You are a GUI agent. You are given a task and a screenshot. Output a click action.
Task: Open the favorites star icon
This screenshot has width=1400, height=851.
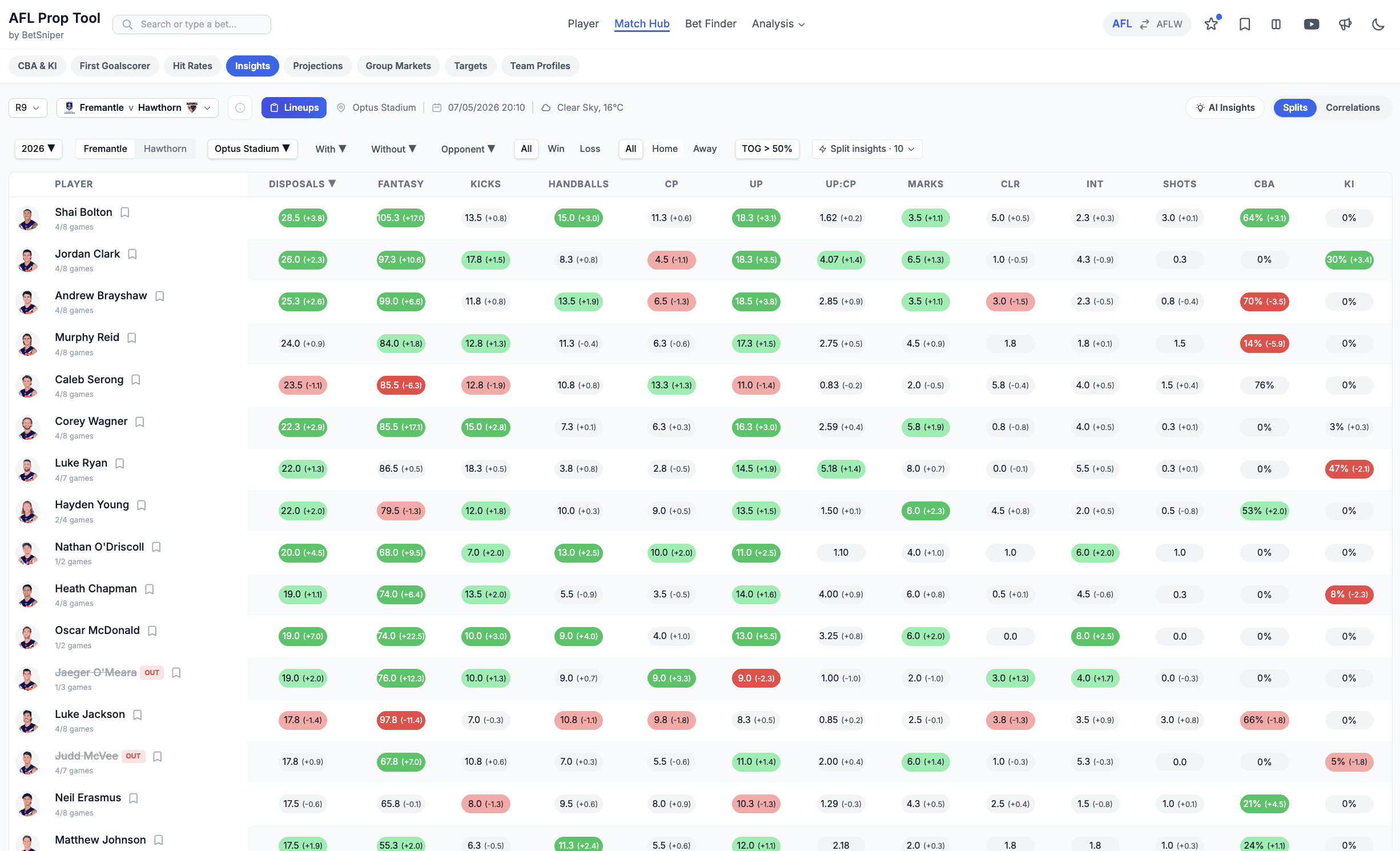pos(1210,24)
